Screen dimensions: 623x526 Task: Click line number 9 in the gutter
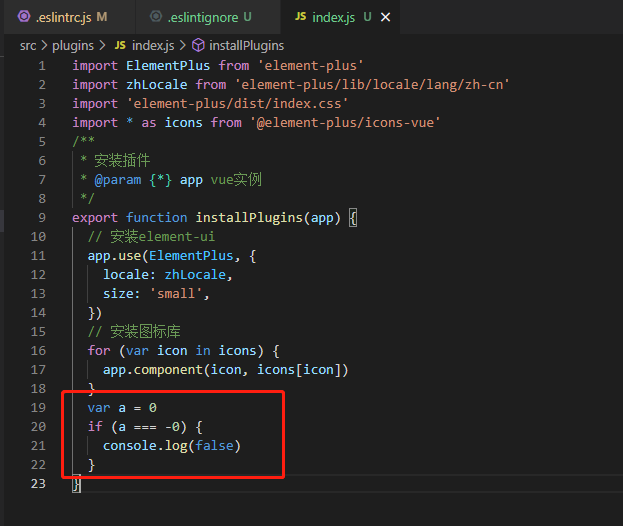42,218
